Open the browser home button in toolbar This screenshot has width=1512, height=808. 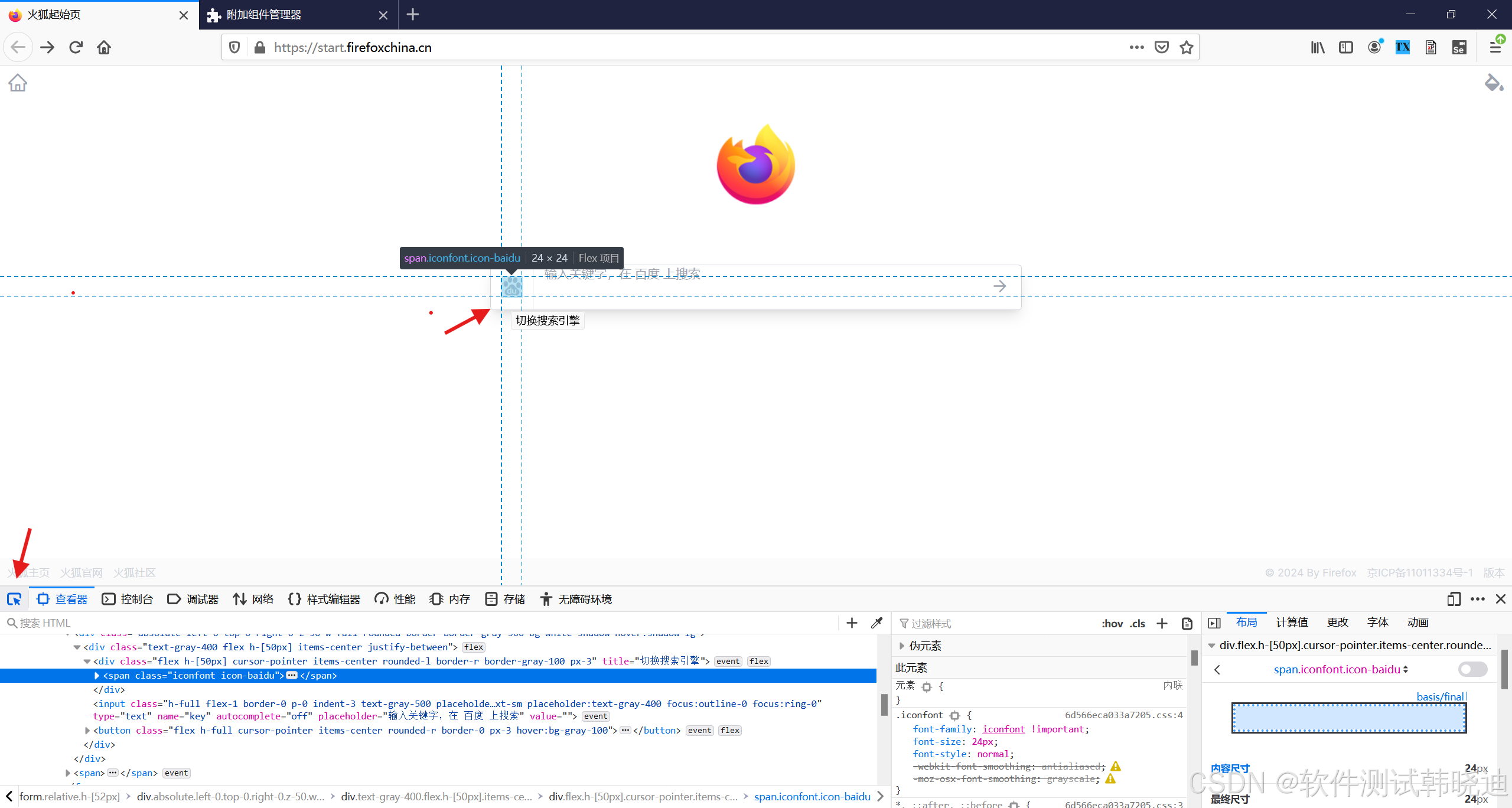pyautogui.click(x=104, y=47)
